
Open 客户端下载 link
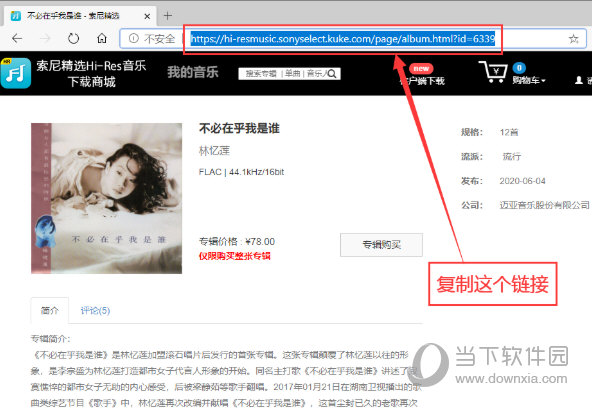[x=422, y=81]
